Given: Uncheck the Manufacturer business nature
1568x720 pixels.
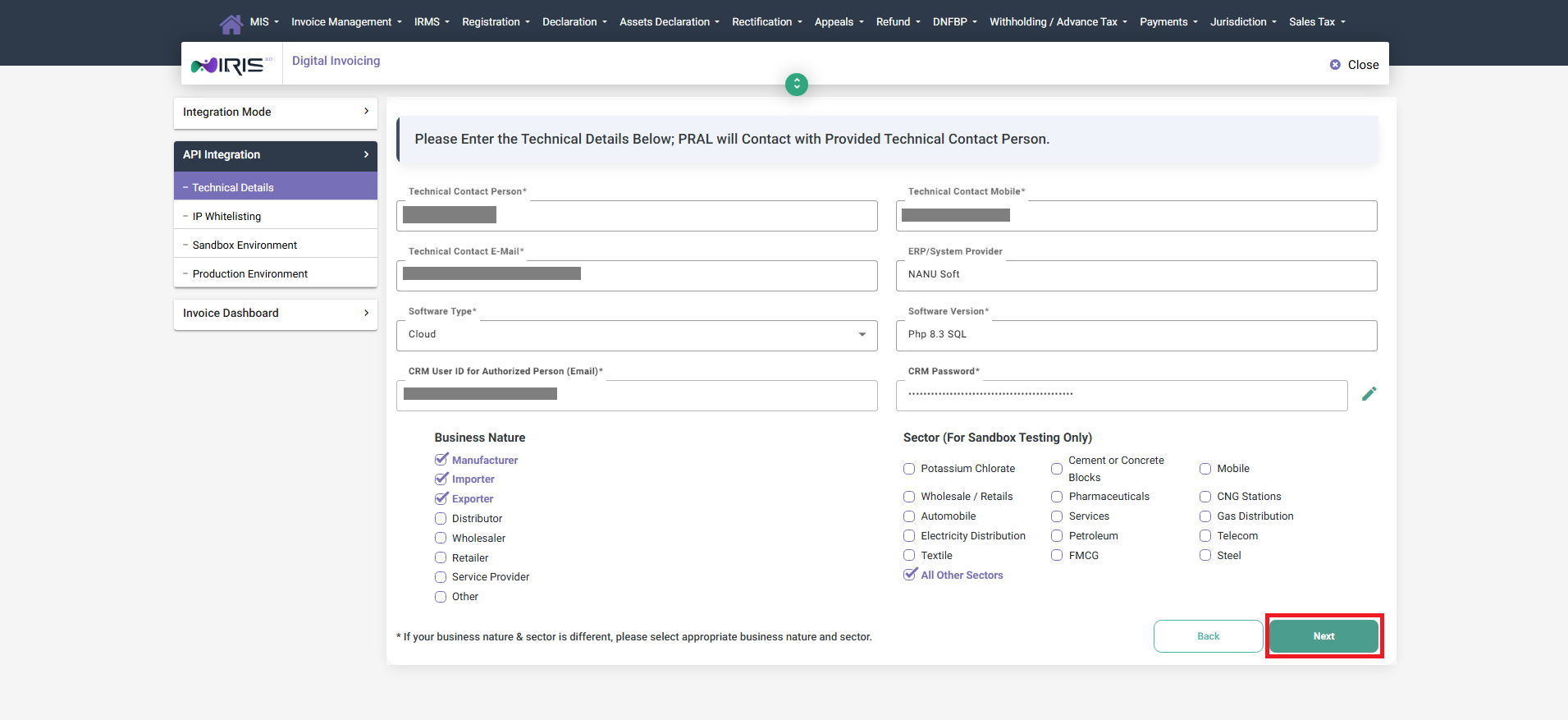Looking at the screenshot, I should (x=441, y=460).
